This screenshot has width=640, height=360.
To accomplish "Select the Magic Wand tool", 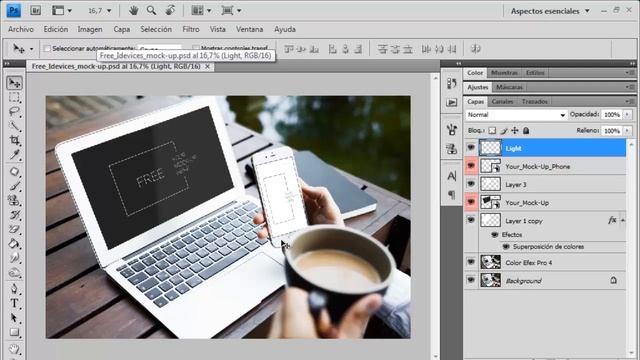I will (x=14, y=126).
